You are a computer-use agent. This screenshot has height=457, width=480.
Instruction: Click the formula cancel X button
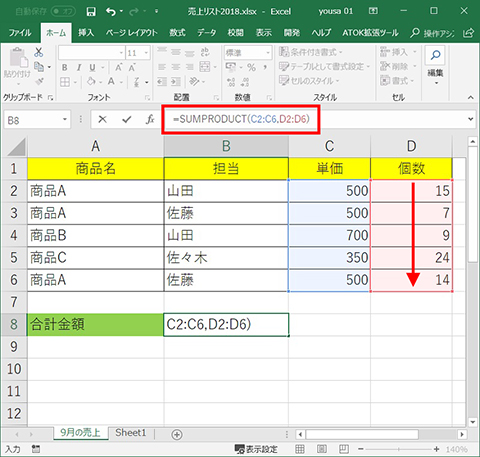[x=102, y=119]
